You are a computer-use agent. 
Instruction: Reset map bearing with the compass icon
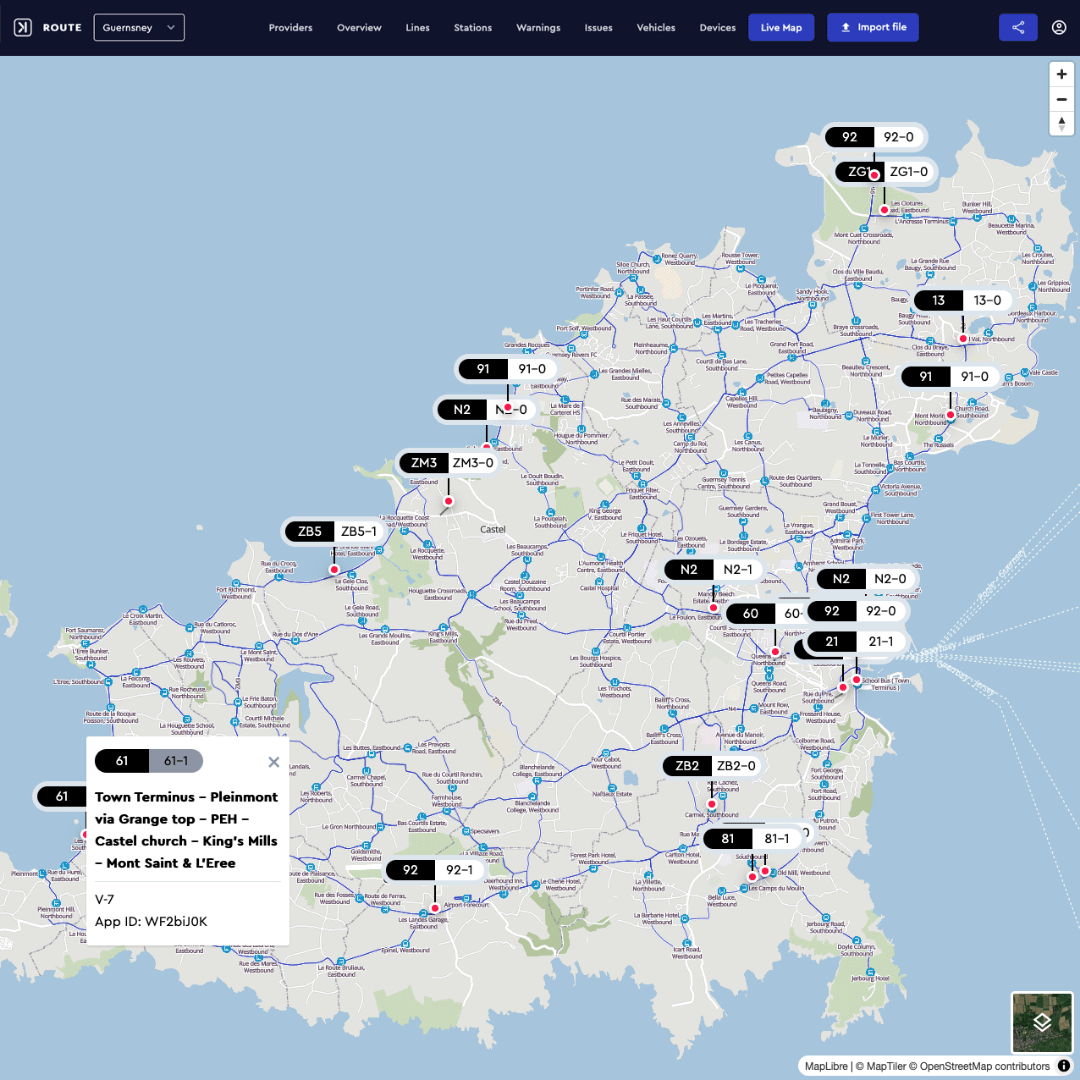pyautogui.click(x=1061, y=124)
